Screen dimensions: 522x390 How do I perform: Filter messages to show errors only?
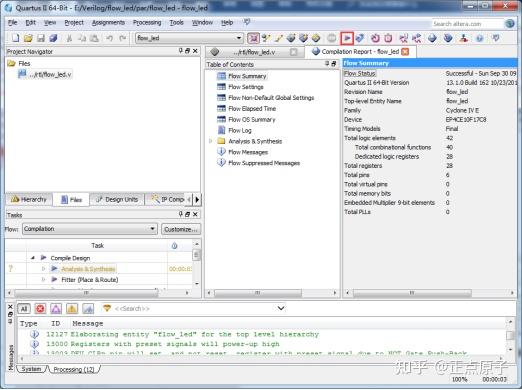40,309
